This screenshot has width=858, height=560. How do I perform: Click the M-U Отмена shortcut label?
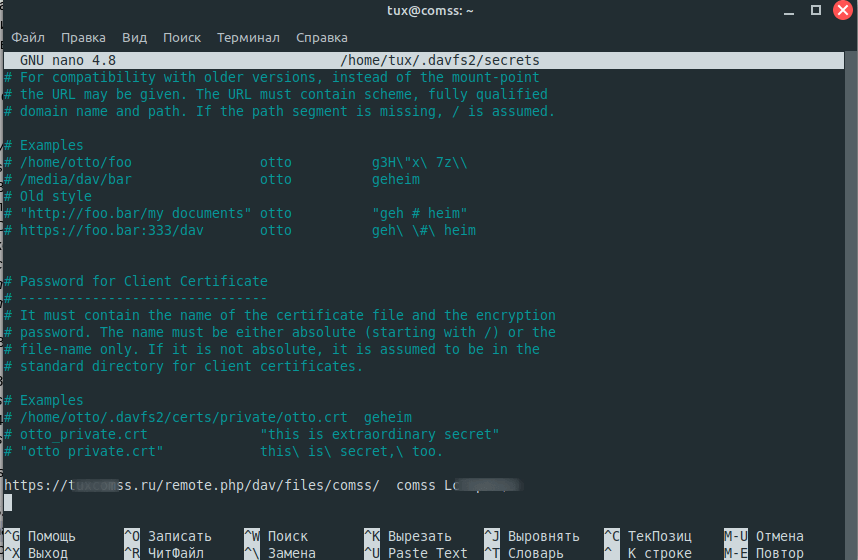763,536
